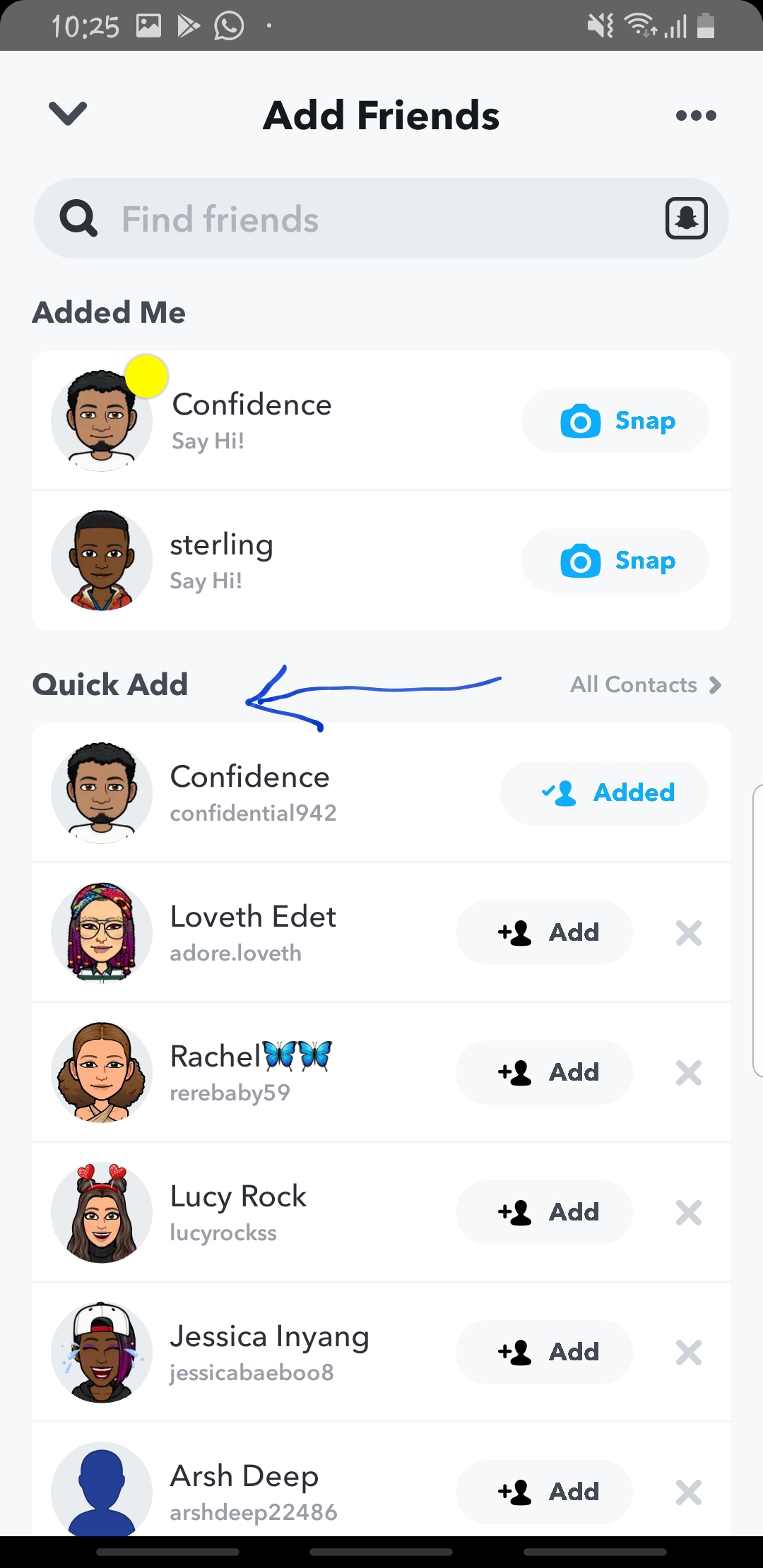Tap the Snapcode scan icon in search bar
The image size is (763, 1568).
pos(686,218)
